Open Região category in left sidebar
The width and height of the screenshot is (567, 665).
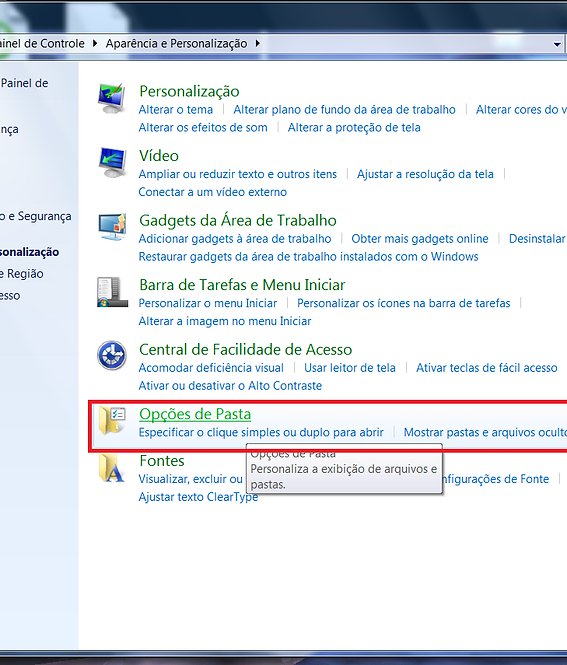22,274
